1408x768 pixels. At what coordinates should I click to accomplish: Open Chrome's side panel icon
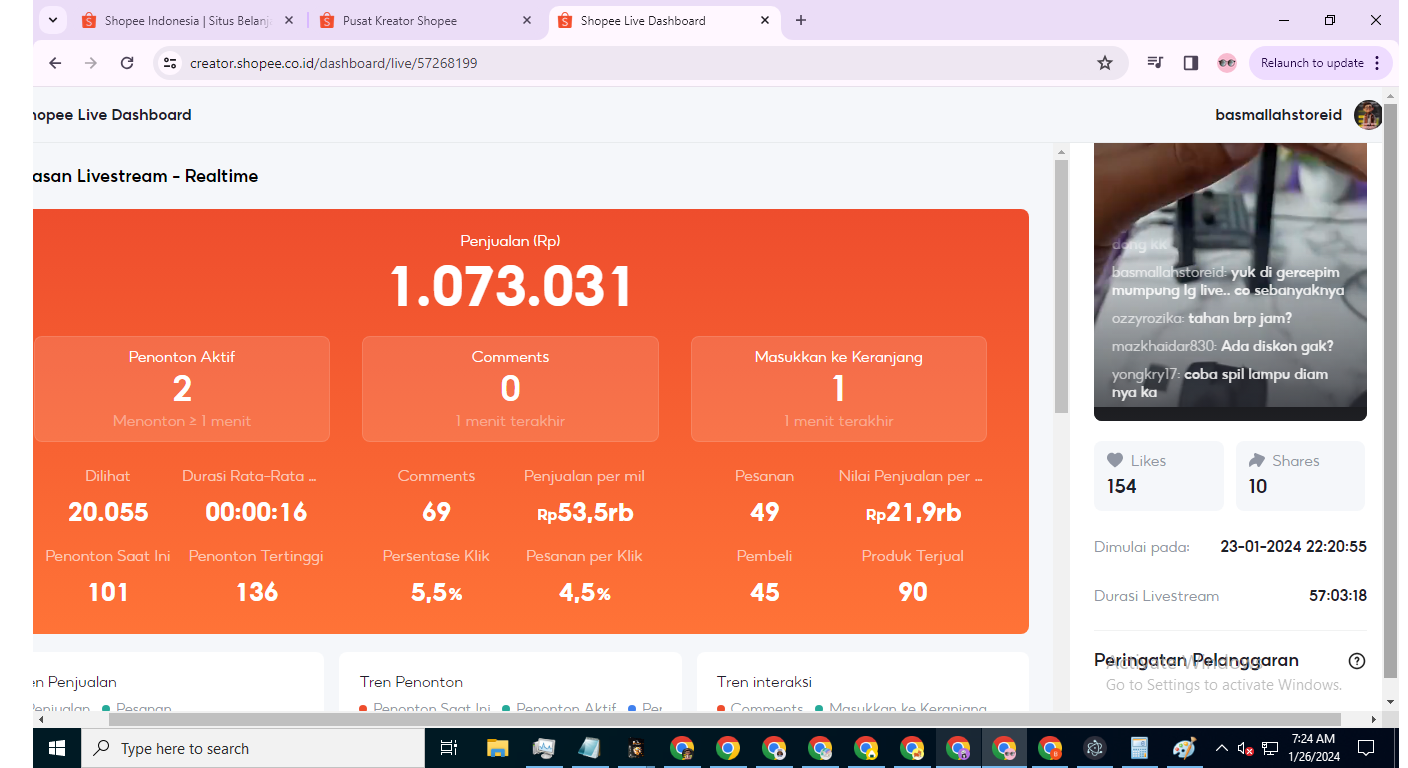click(1190, 62)
